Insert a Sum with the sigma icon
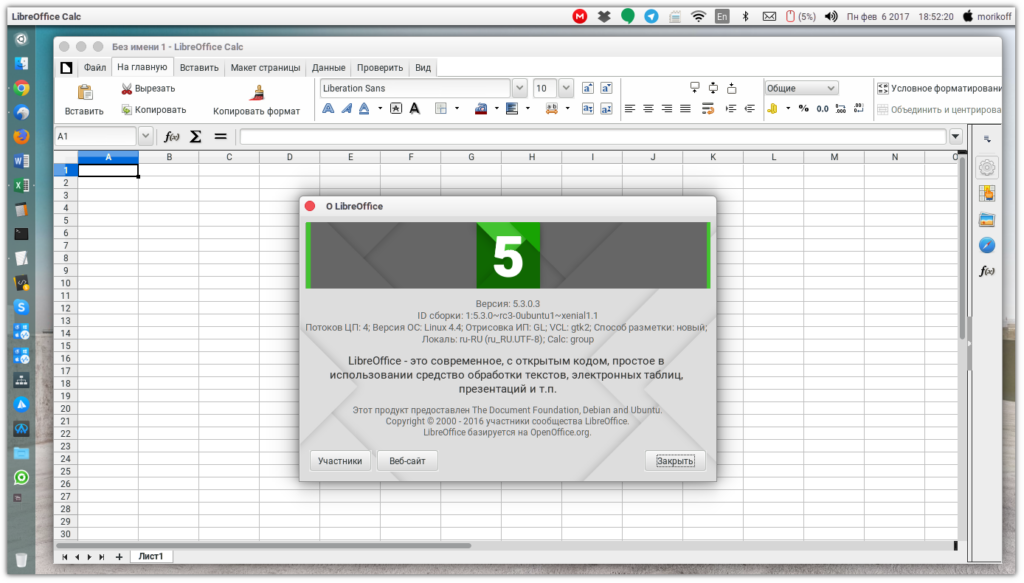The height and width of the screenshot is (583, 1024). point(195,136)
